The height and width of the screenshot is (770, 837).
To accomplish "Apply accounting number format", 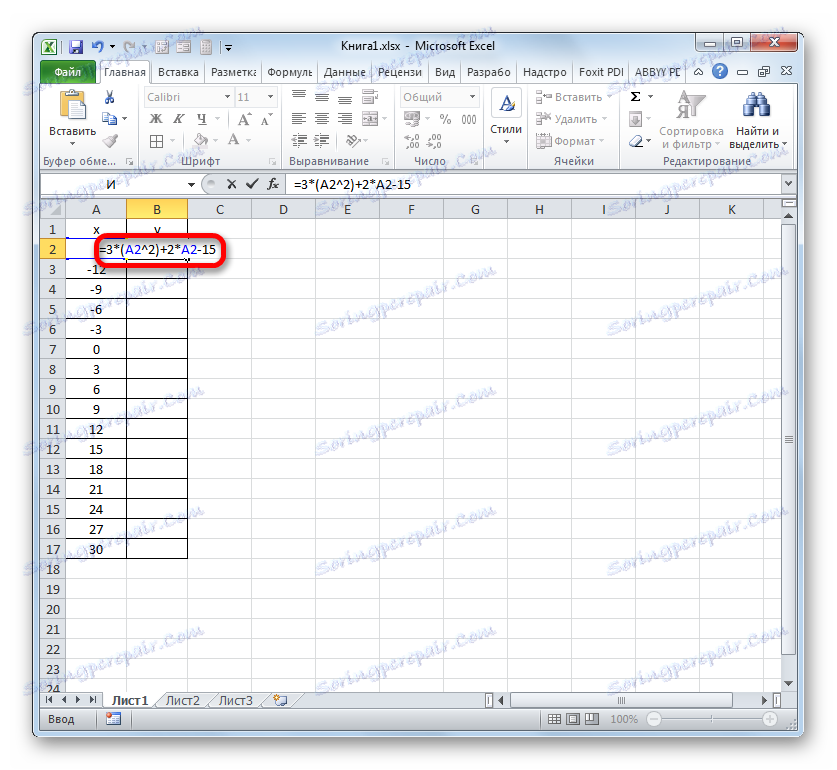I will click(x=412, y=119).
